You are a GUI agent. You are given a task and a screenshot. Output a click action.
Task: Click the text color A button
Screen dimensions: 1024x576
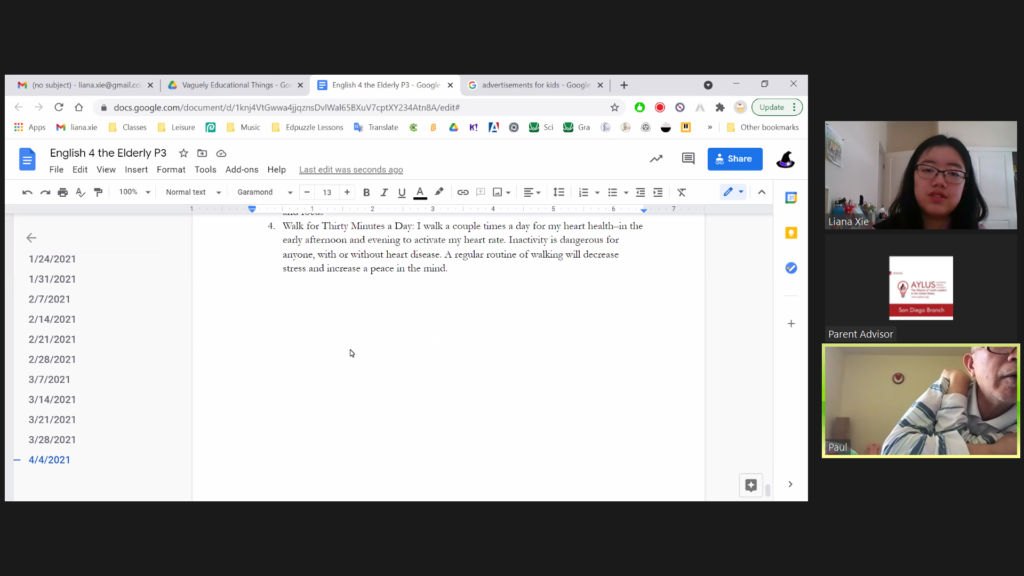tap(420, 193)
